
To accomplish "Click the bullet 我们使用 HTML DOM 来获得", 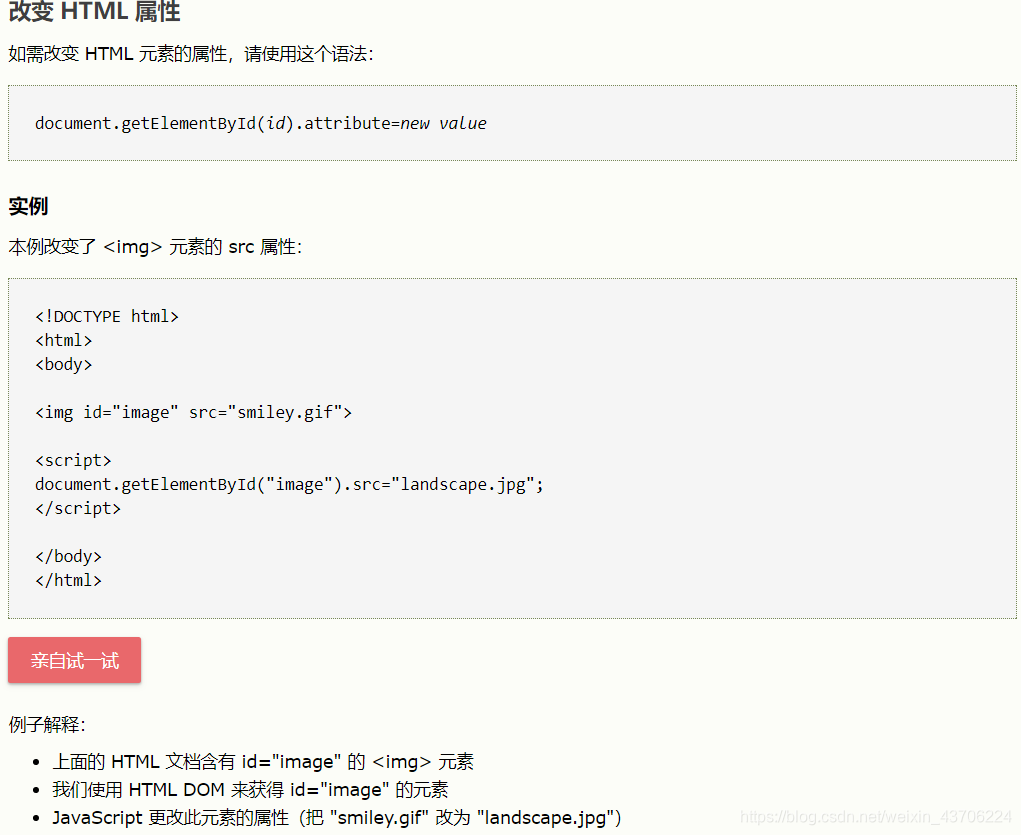I will [x=250, y=789].
